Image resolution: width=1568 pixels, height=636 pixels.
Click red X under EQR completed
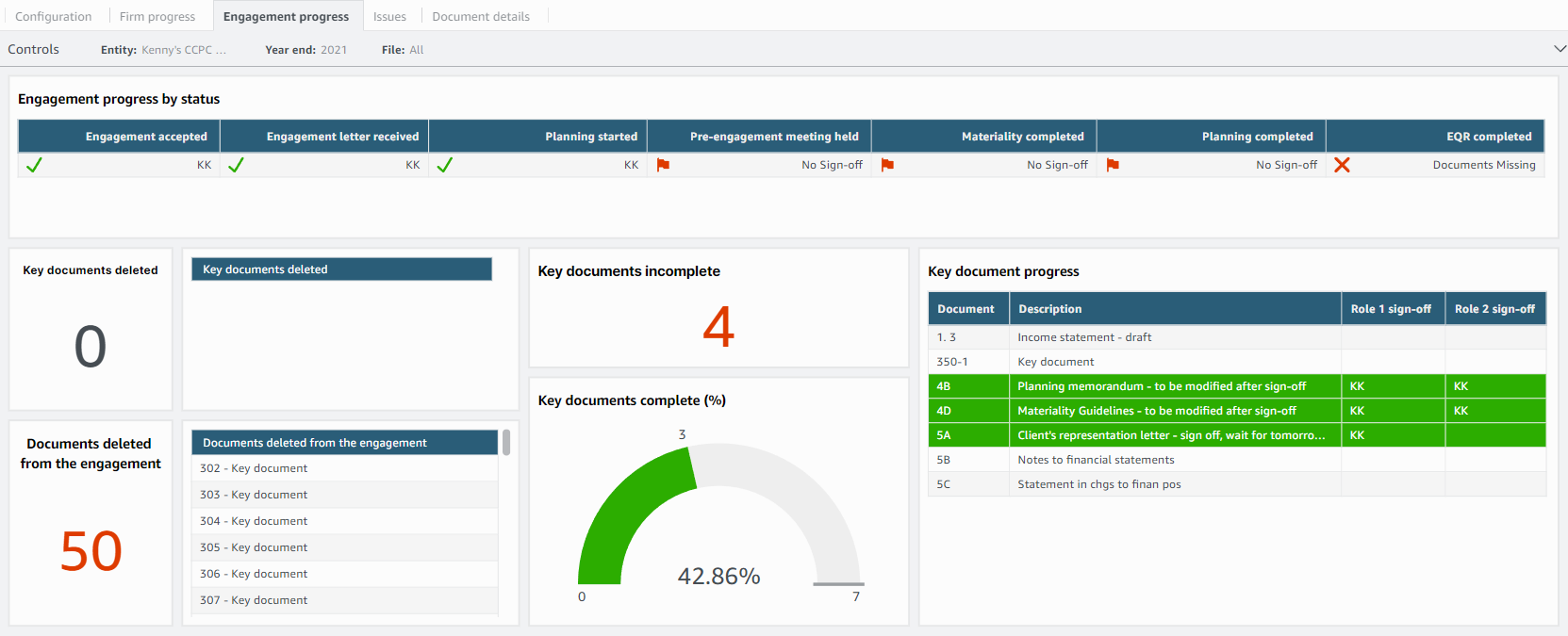pos(1342,165)
